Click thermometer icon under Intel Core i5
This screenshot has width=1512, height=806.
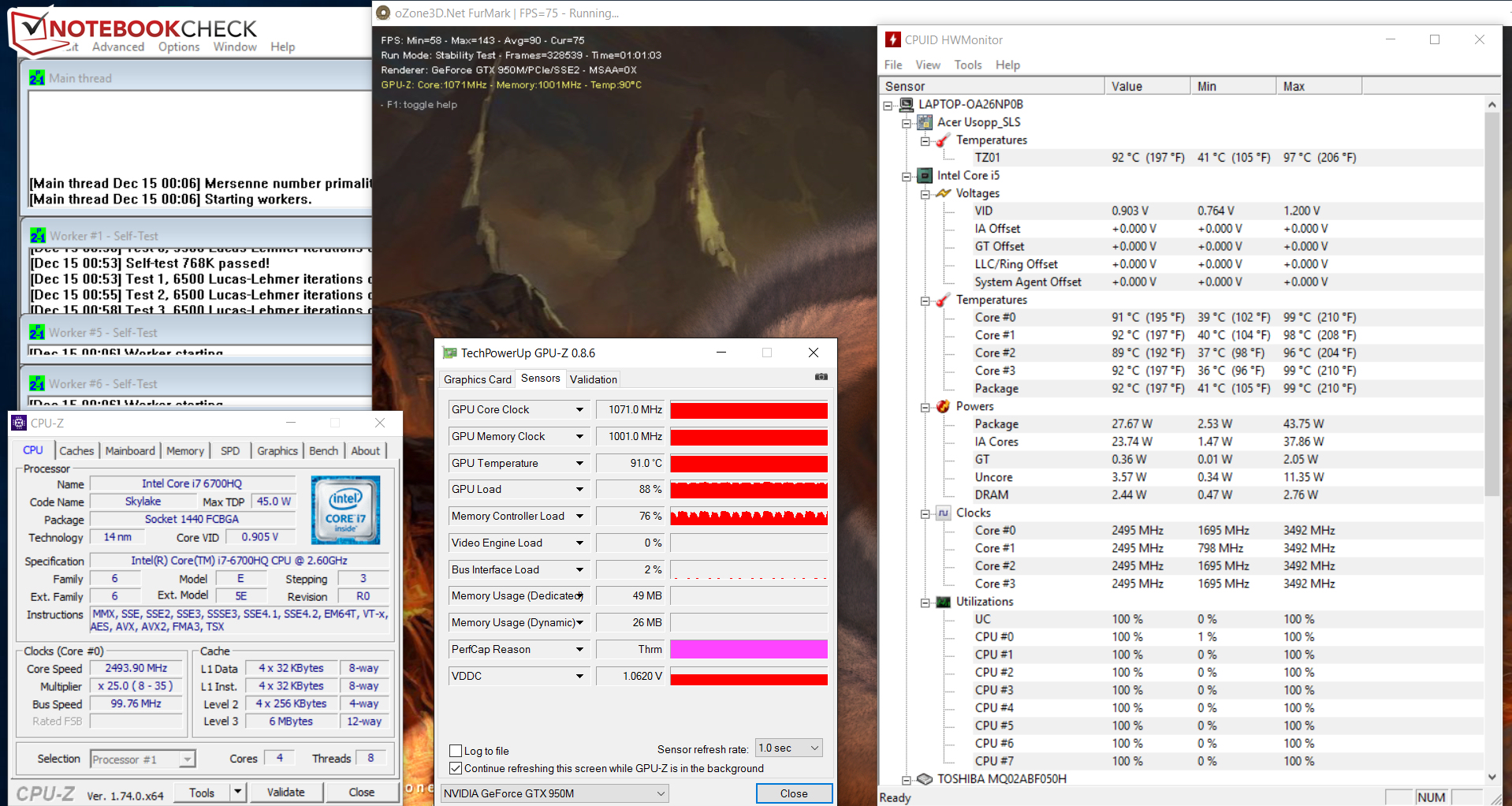[943, 300]
